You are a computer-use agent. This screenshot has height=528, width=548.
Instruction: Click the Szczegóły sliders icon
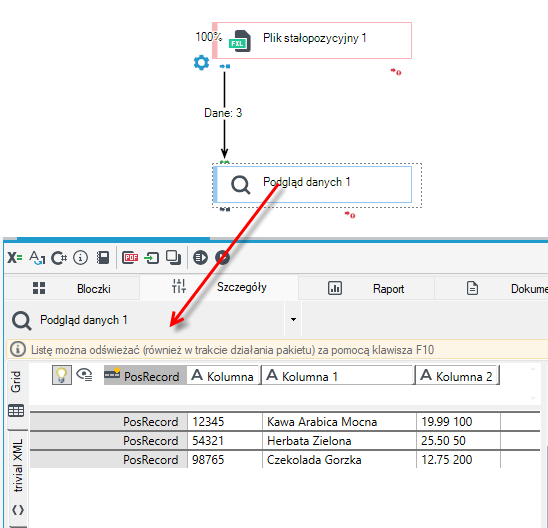click(179, 286)
